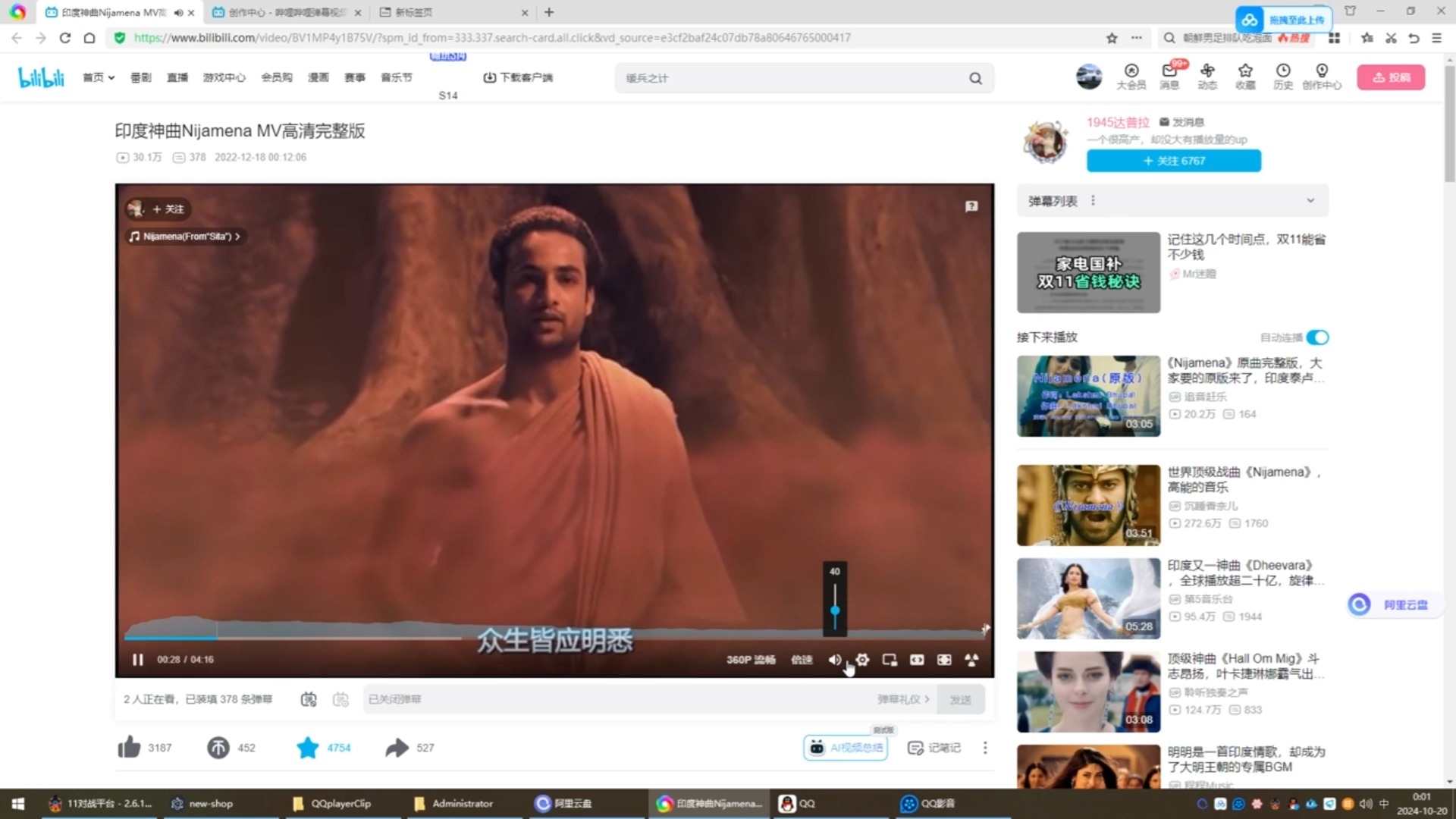
Task: Like the video with thumbs-up icon
Action: pyautogui.click(x=129, y=748)
